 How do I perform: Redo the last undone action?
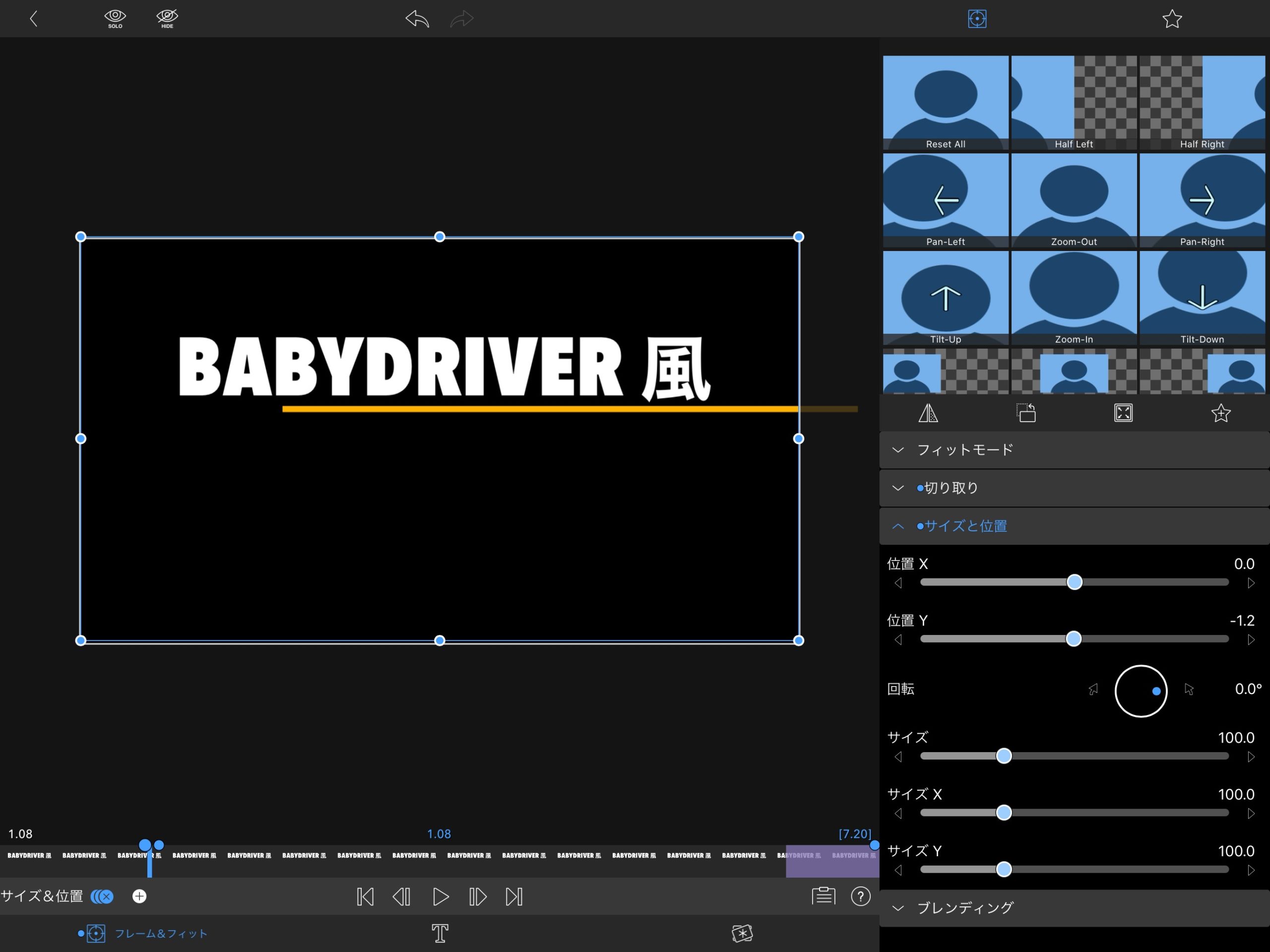(461, 19)
